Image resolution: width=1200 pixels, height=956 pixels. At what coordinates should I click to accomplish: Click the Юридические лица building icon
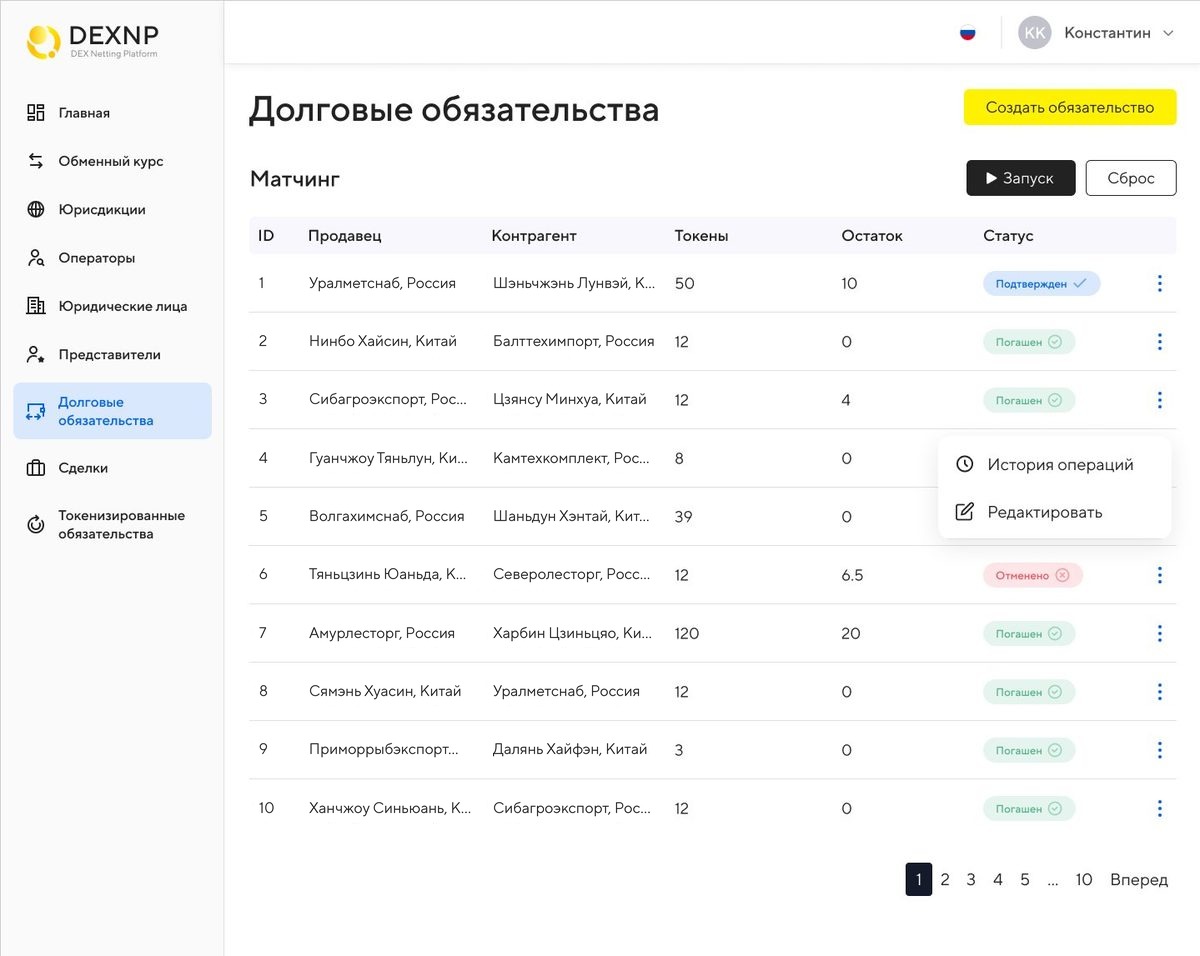point(36,306)
